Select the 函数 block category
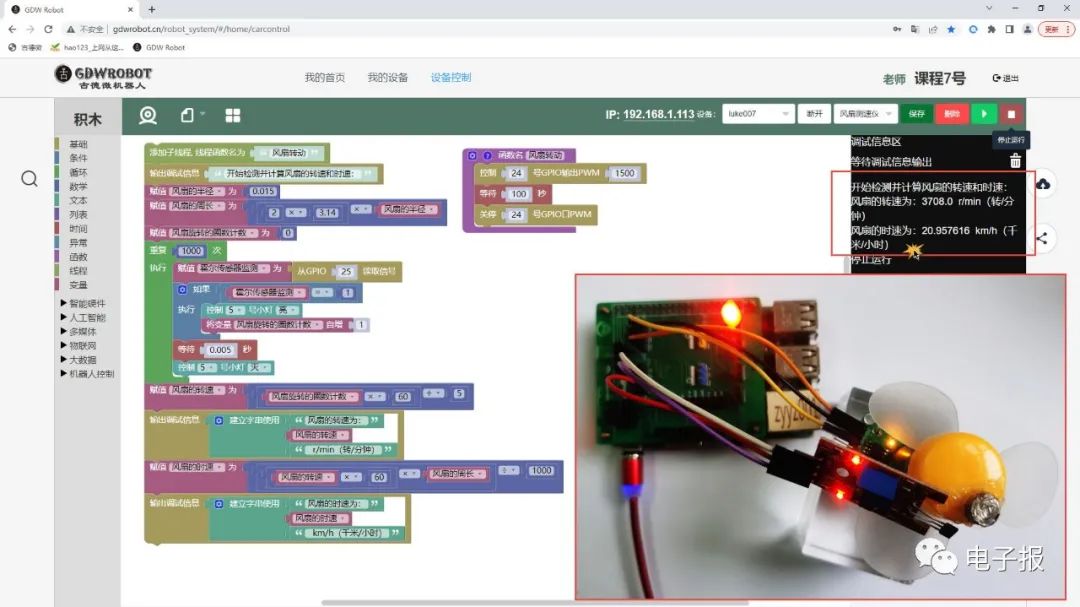This screenshot has height=607, width=1080. pos(78,256)
